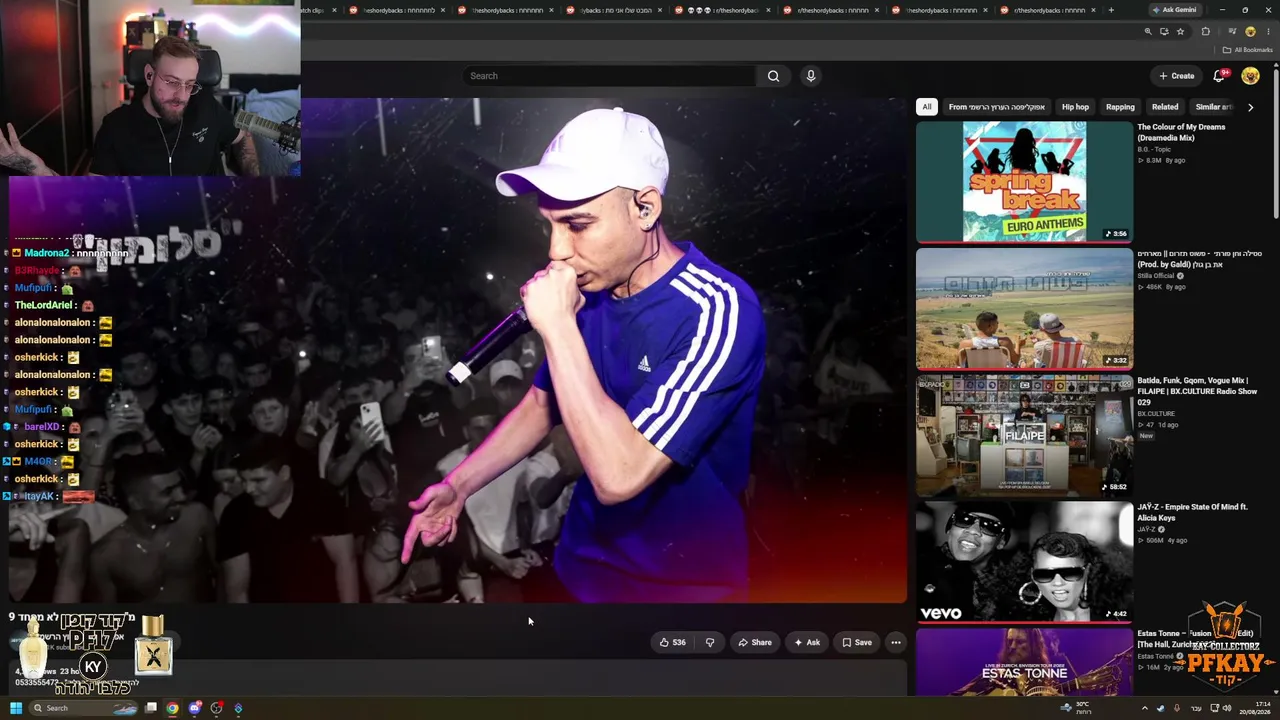This screenshot has height=720, width=1280.
Task: Start voice search with the microphone icon
Action: click(x=811, y=76)
